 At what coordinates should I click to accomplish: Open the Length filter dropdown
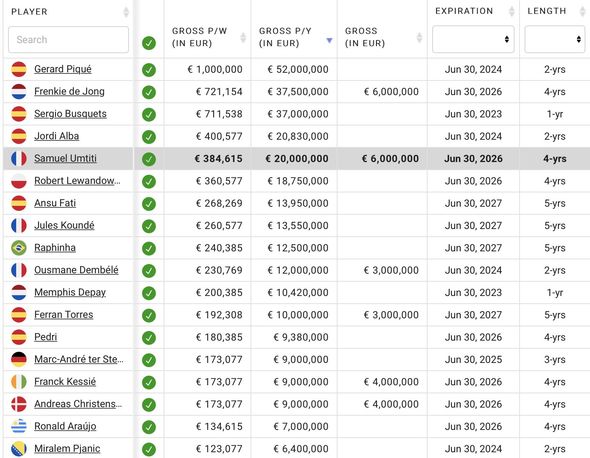coord(555,39)
